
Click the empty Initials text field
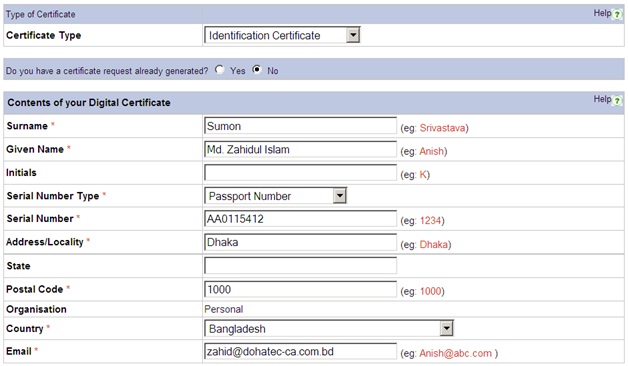[x=300, y=173]
